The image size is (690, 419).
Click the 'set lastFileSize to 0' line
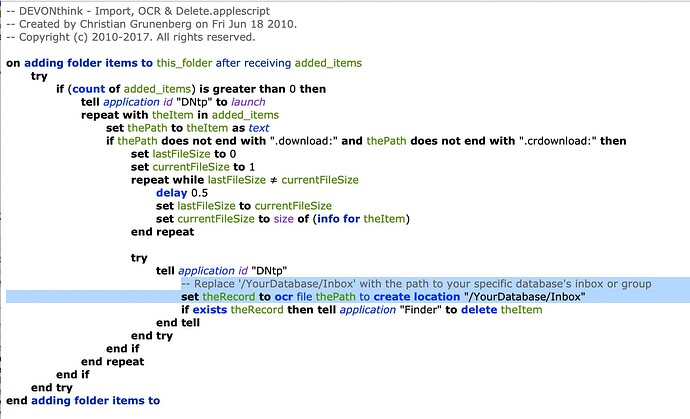[x=195, y=154]
